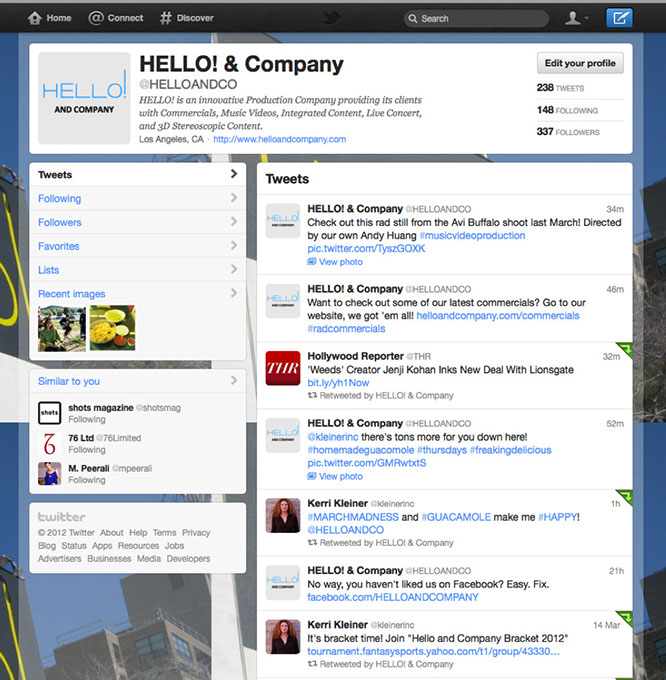666x680 pixels.
Task: Open the user account dropdown menu
Action: pos(576,18)
